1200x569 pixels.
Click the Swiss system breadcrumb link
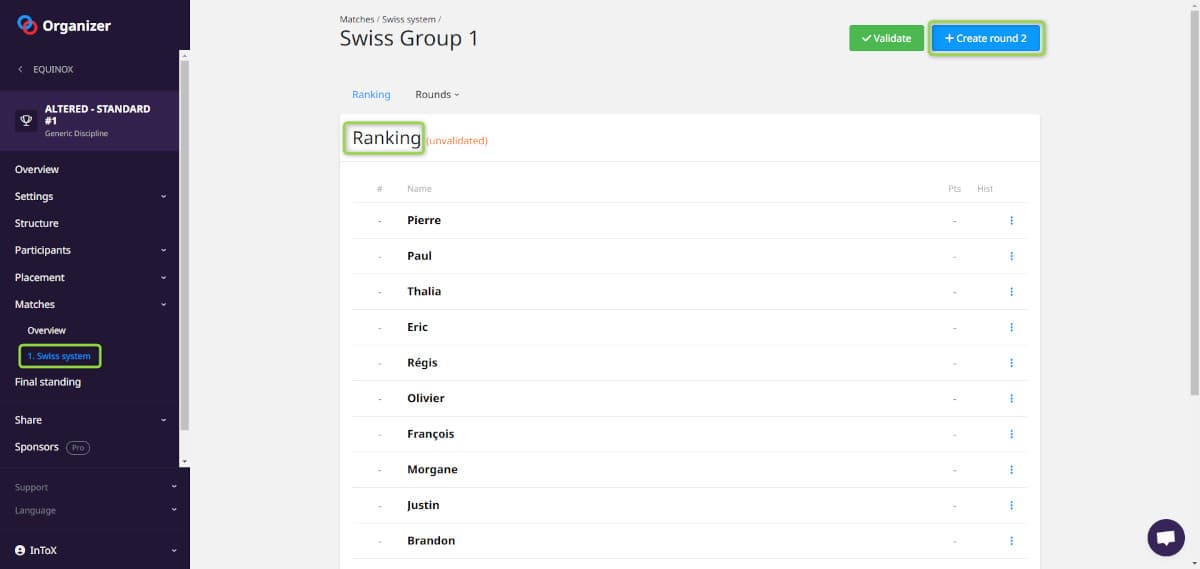point(408,19)
